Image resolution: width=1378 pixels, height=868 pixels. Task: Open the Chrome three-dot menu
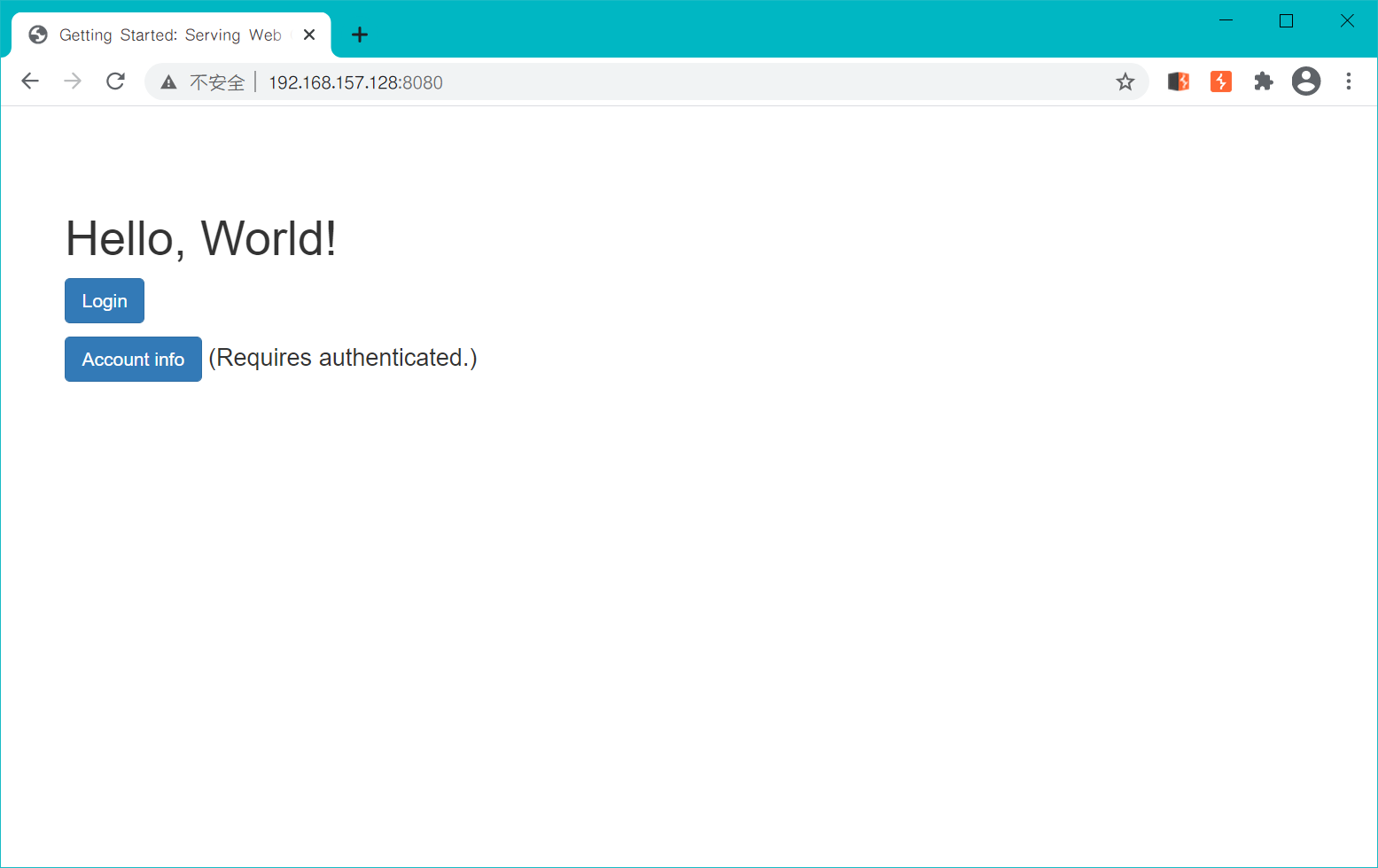point(1349,81)
